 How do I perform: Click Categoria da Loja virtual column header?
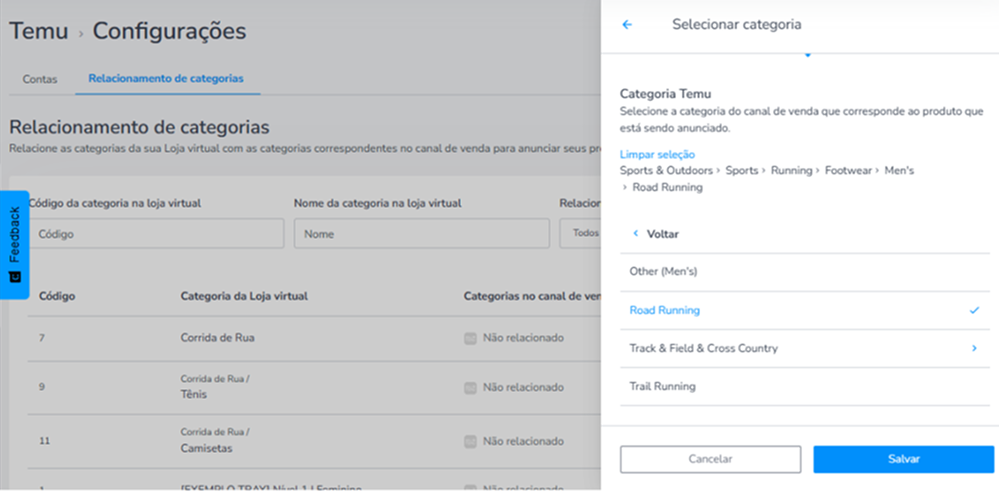point(245,296)
